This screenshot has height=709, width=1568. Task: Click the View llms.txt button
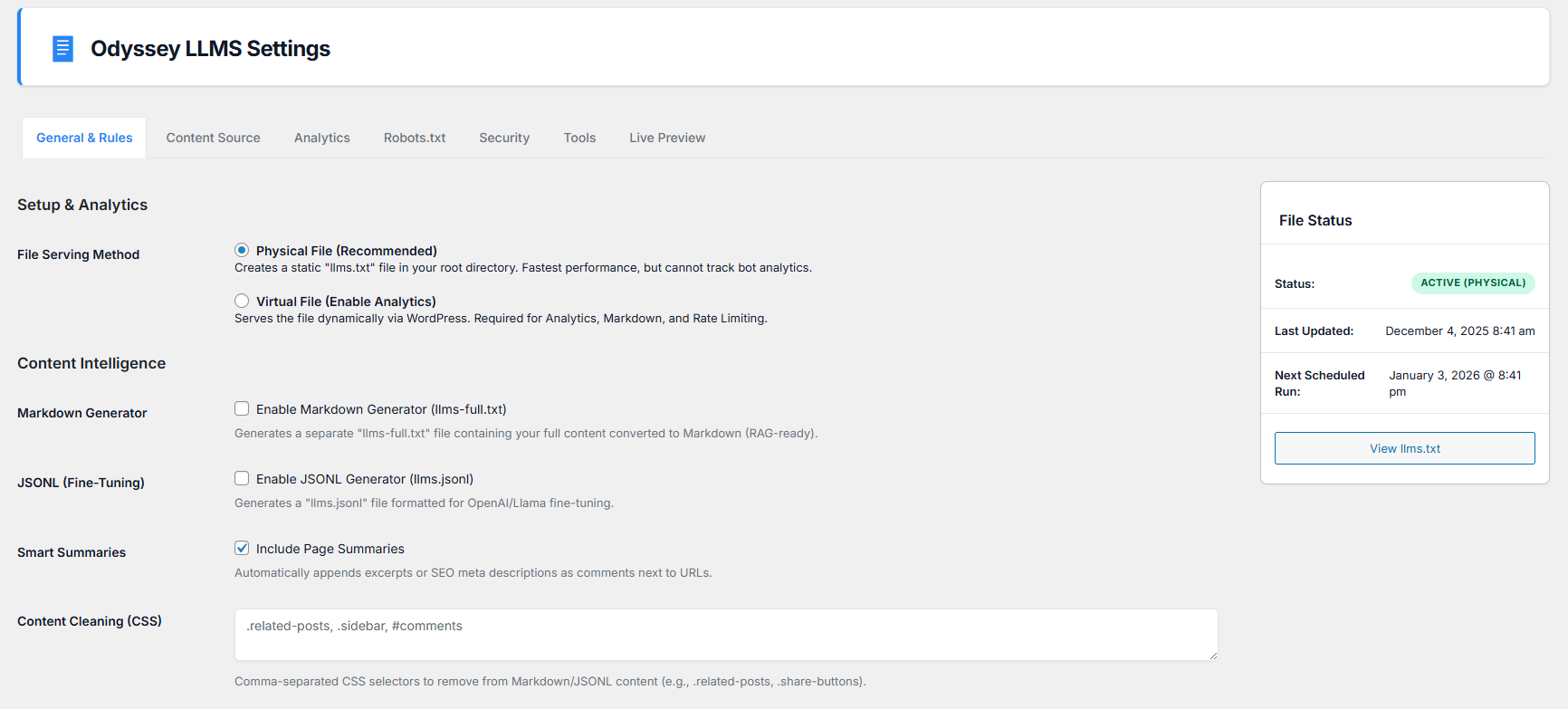(x=1404, y=448)
